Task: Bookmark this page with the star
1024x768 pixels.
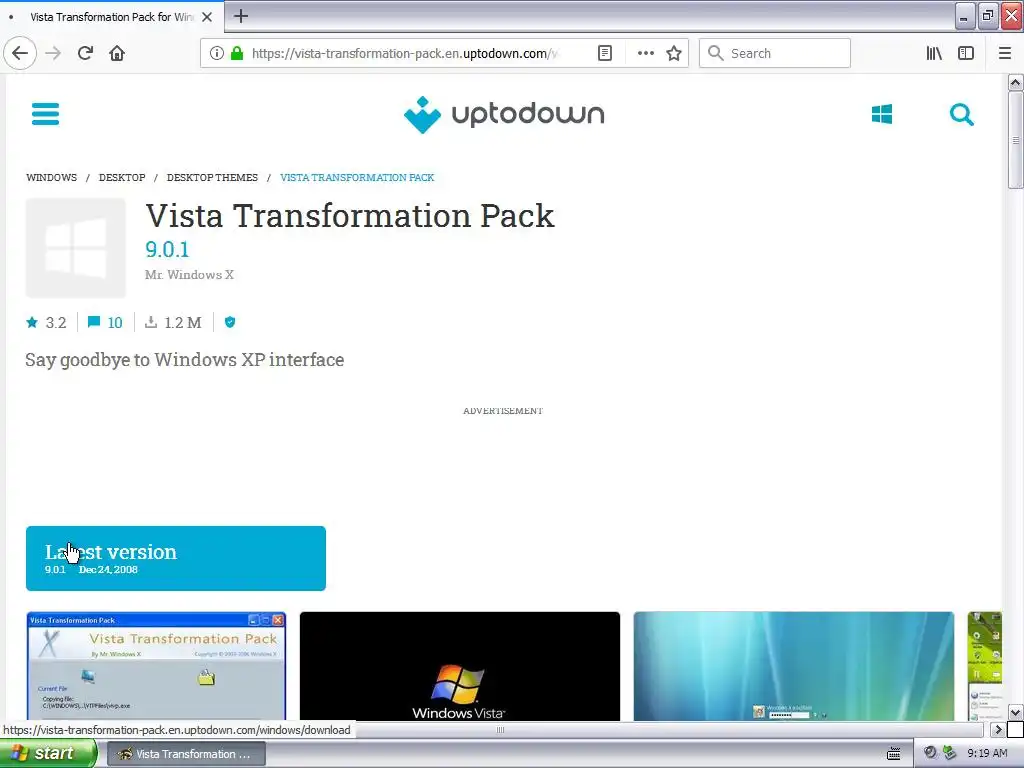Action: coord(674,53)
